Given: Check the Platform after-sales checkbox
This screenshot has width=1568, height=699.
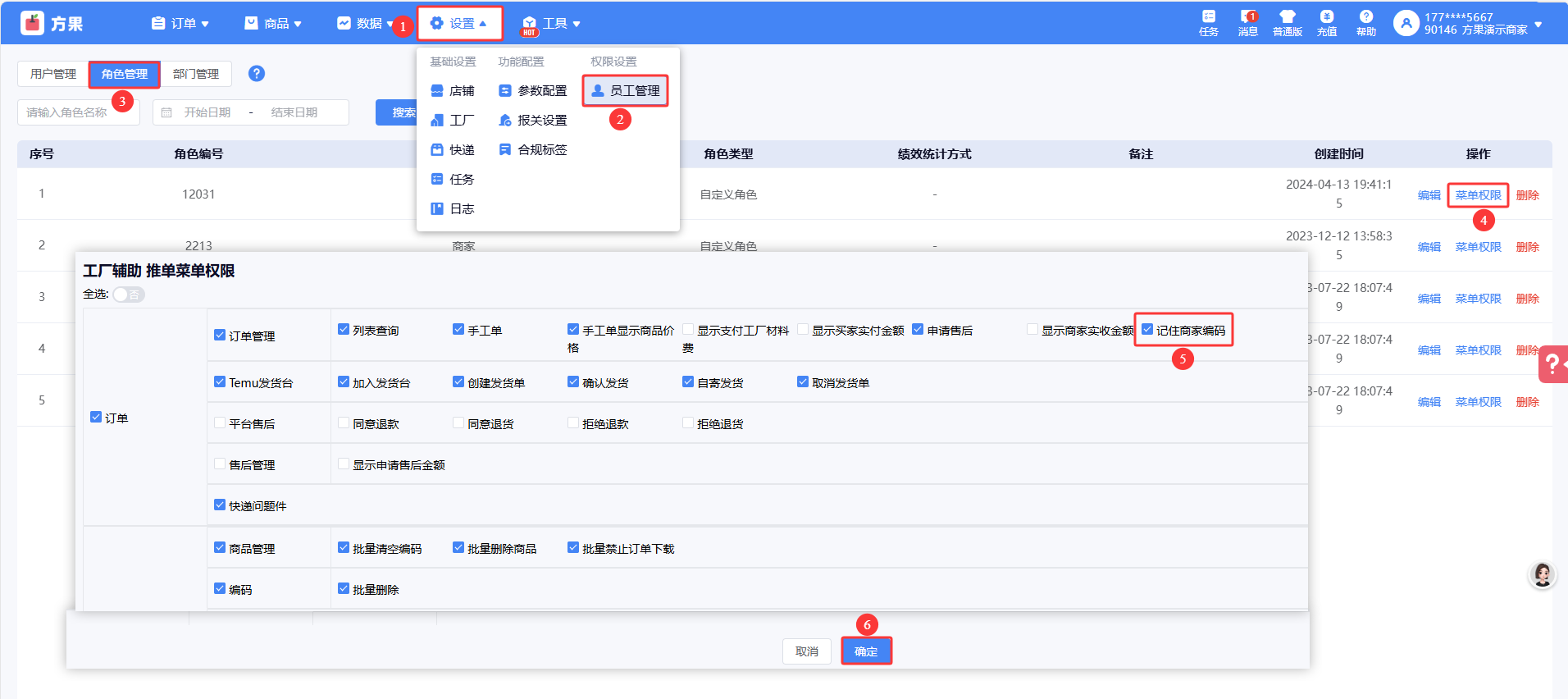Looking at the screenshot, I should click(220, 423).
